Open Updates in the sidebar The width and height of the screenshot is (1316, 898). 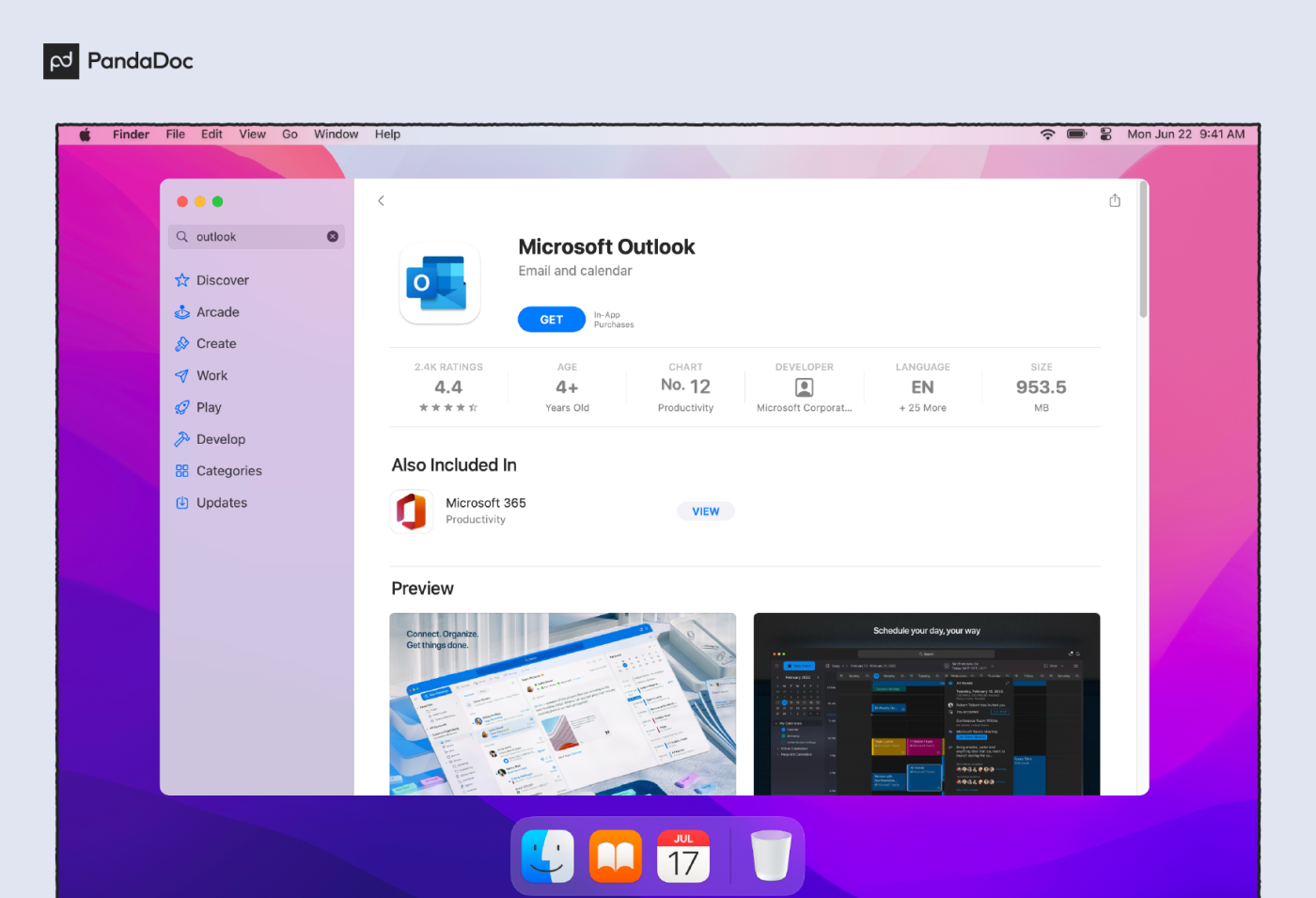click(211, 503)
